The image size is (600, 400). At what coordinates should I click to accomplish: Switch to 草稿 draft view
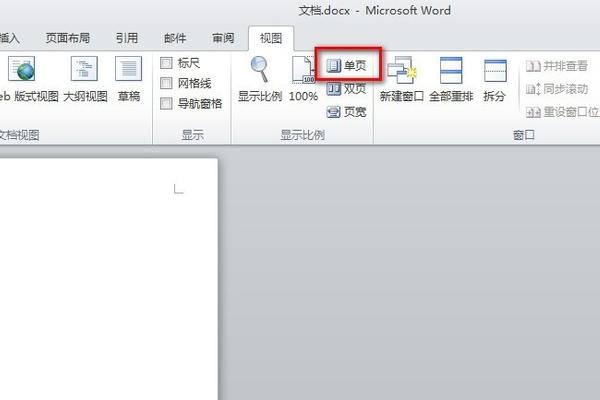[x=129, y=80]
